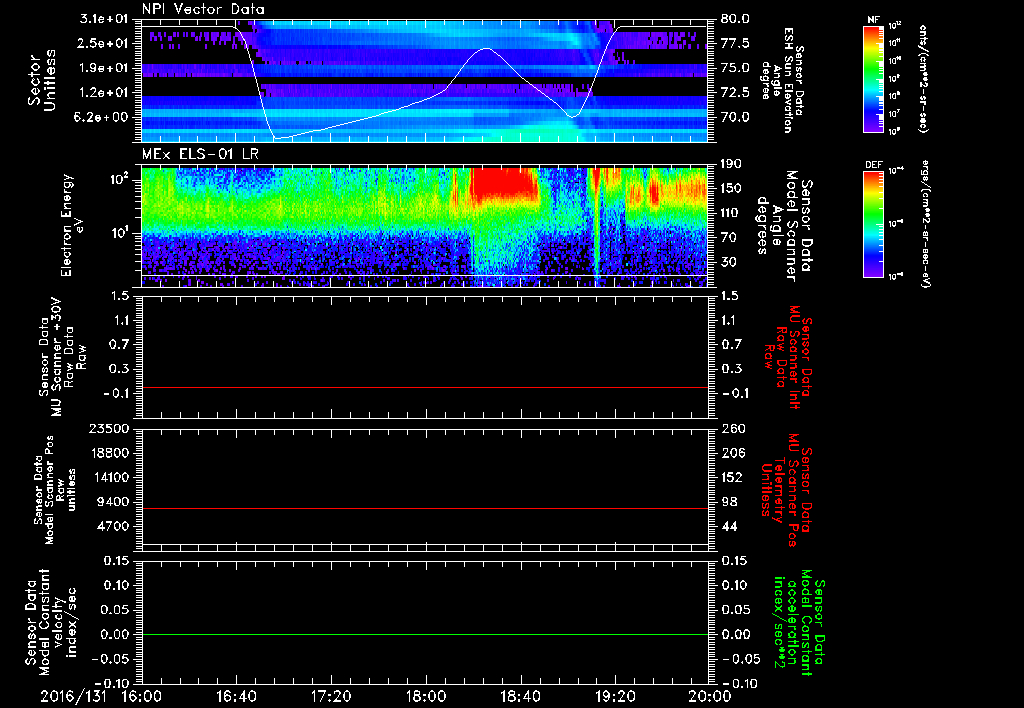Click the 'cnts/(cm**2-sr-sec)' units label
This screenshot has width=1024, height=708.
click(923, 79)
